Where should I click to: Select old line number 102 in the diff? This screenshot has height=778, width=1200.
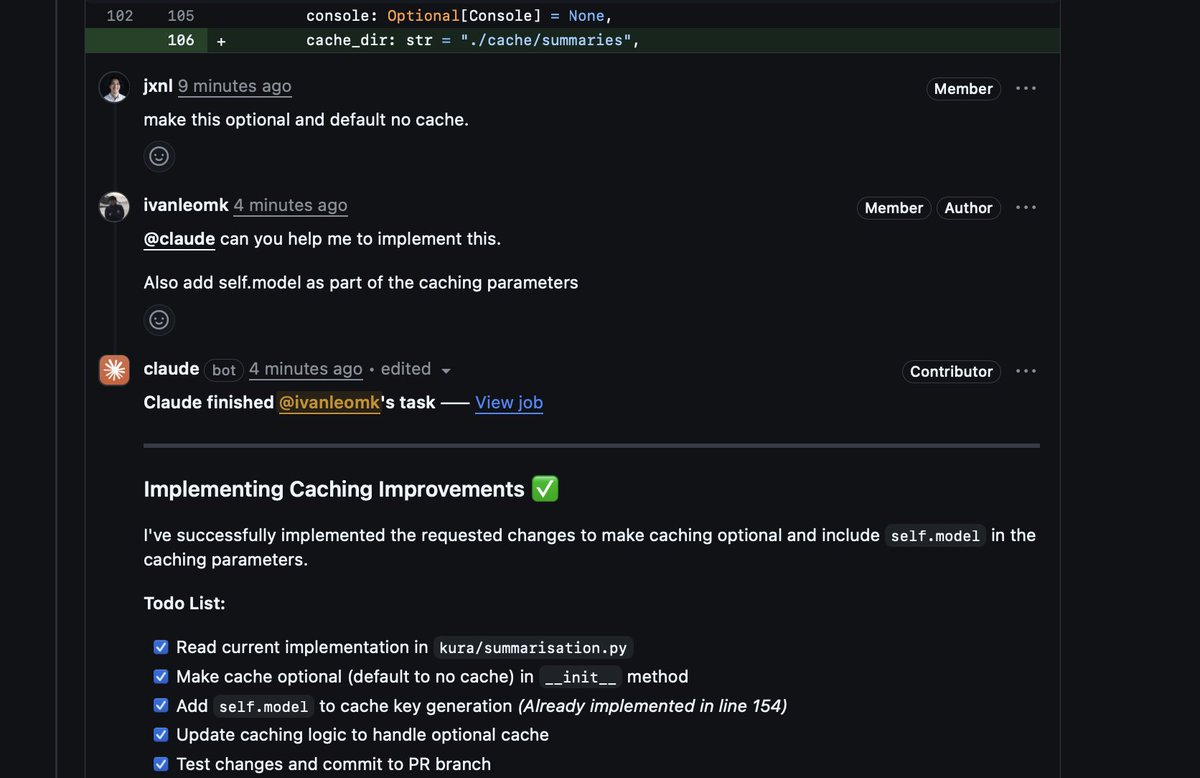(x=119, y=16)
